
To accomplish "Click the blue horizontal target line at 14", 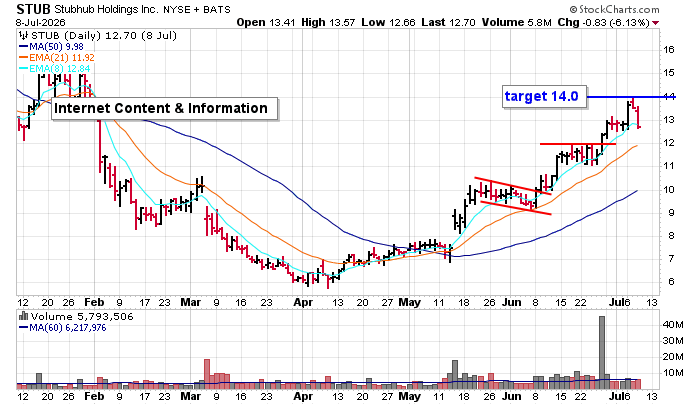I will (631, 97).
